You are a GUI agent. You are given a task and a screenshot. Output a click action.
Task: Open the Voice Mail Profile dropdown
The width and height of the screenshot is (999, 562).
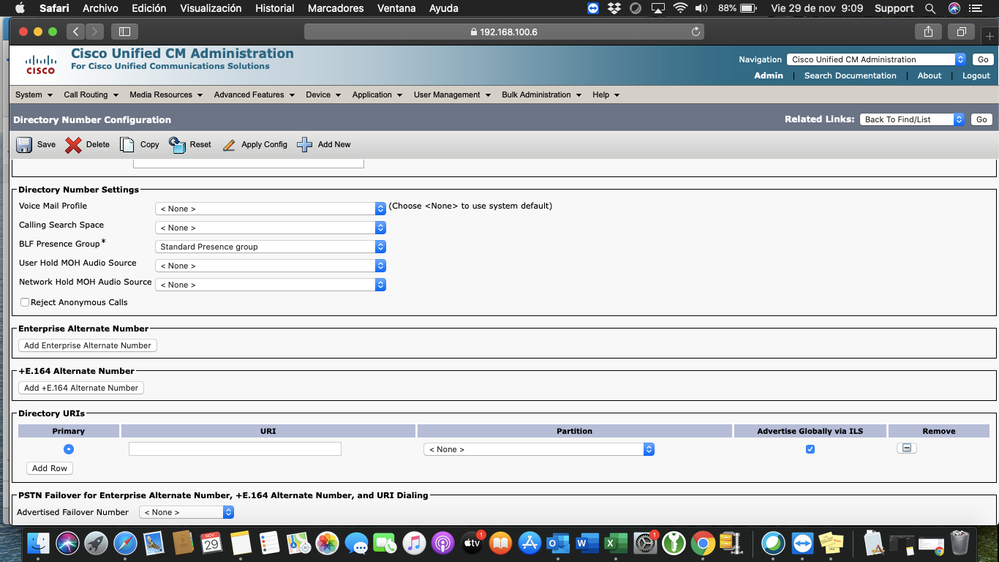coord(270,208)
